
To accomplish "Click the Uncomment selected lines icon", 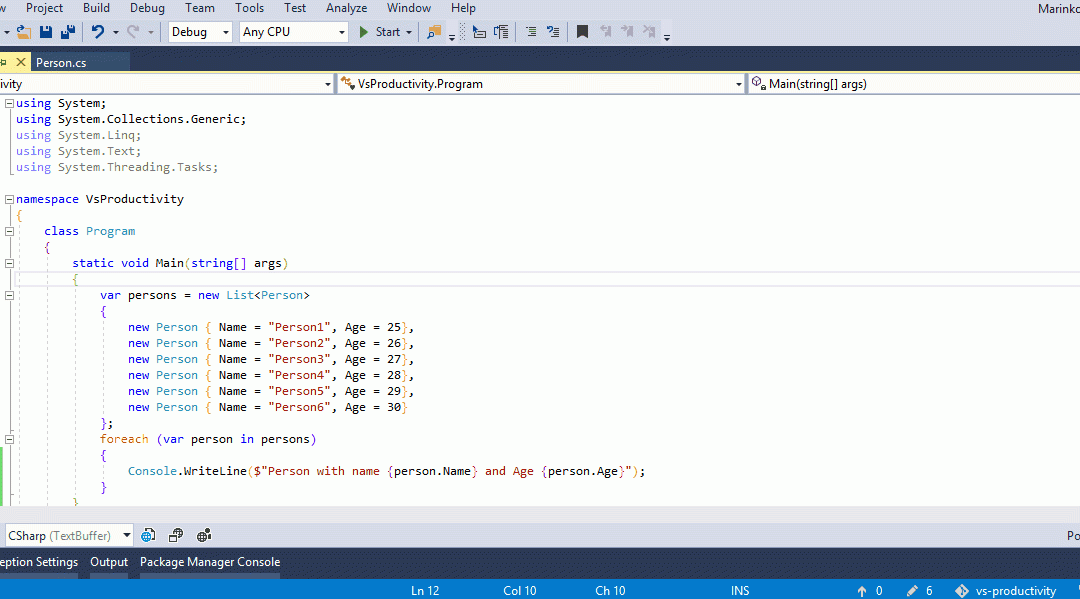I will pyautogui.click(x=553, y=32).
